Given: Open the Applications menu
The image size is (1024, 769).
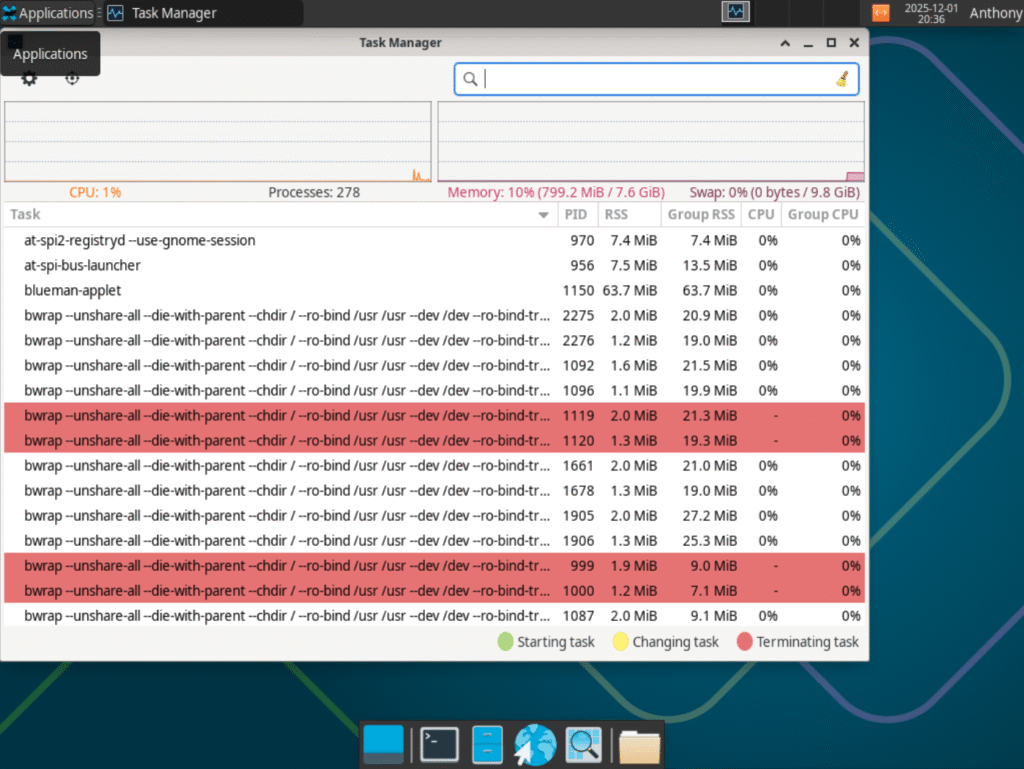Looking at the screenshot, I should pyautogui.click(x=47, y=13).
